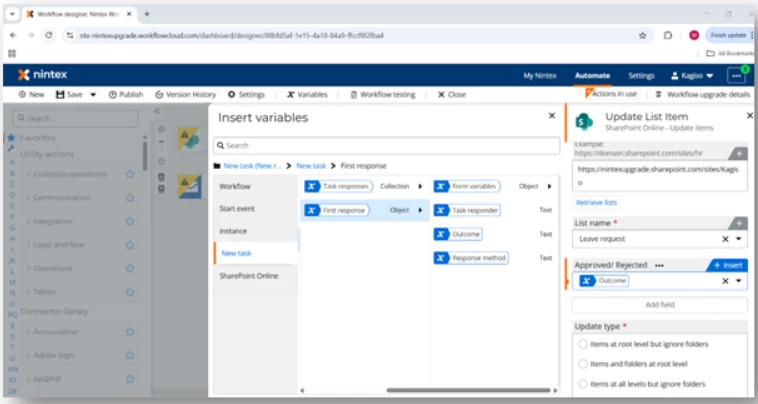
Task: Open workflow Settings in the toolbar
Action: tap(247, 94)
